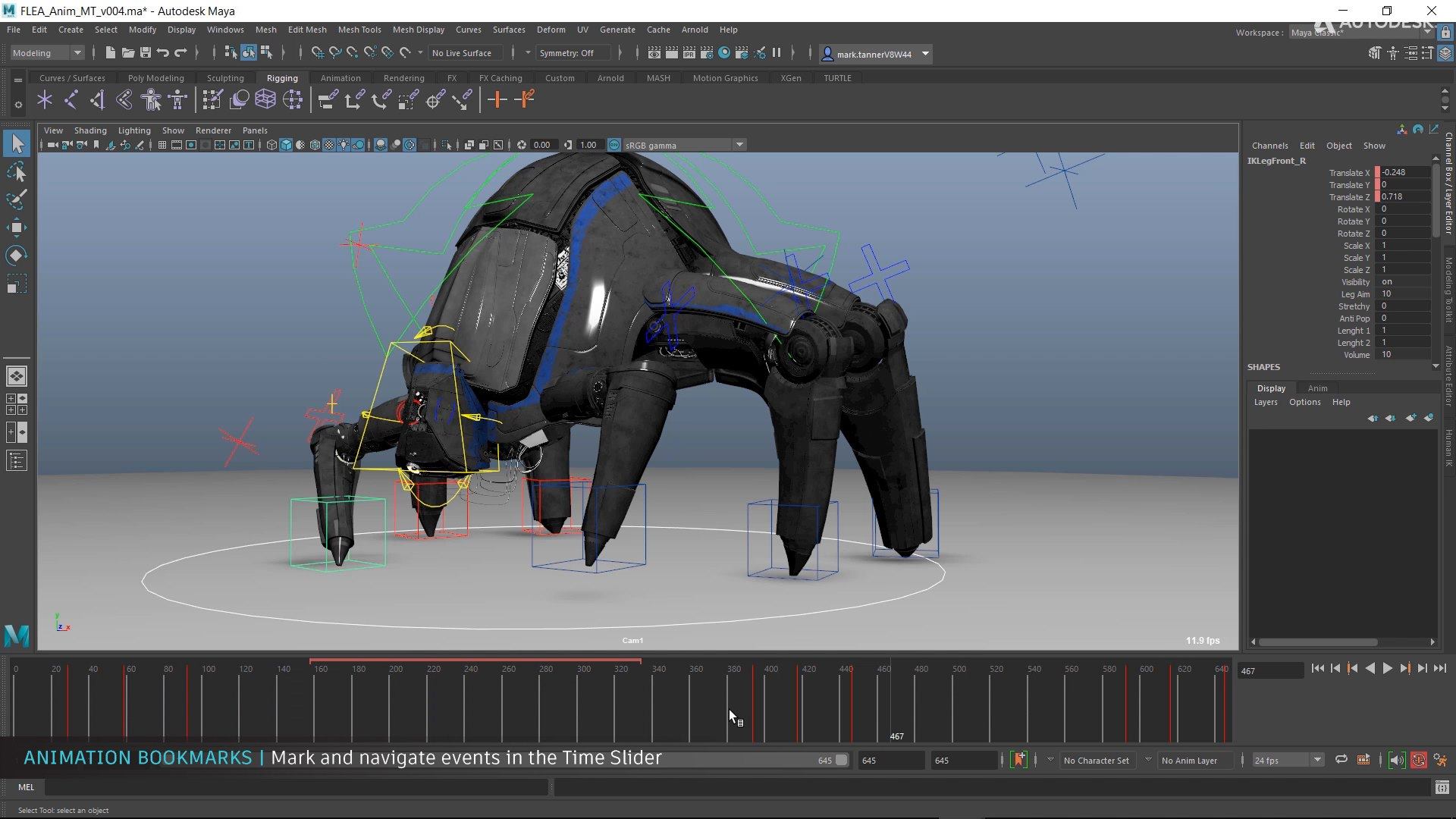This screenshot has width=1456, height=819.
Task: Open the No Character Set dropdown
Action: tap(1097, 760)
